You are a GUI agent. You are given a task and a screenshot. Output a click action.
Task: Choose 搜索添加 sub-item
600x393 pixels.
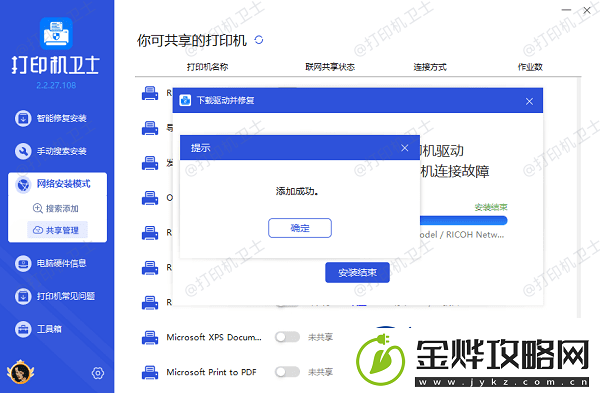click(x=56, y=208)
